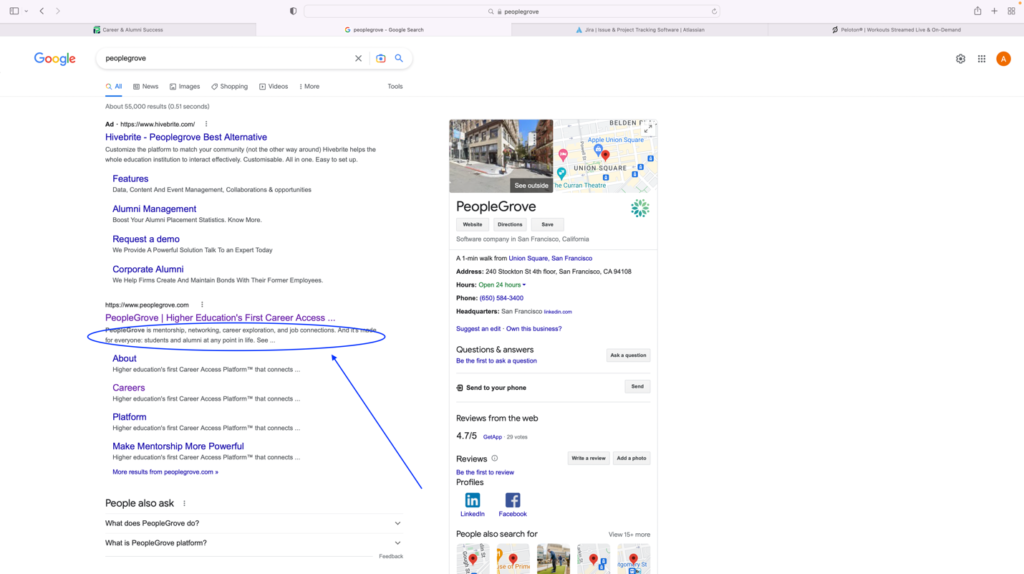Open the Google apps grid icon
This screenshot has width=1024, height=574.
982,59
